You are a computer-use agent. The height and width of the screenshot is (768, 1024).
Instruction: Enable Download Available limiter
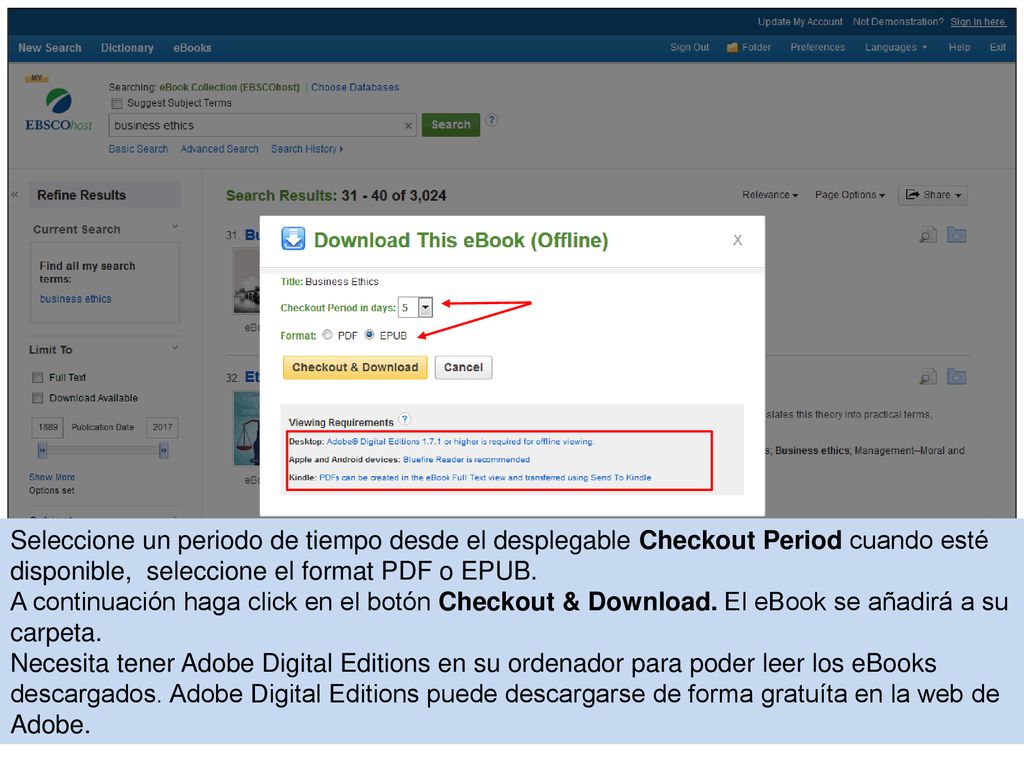pyautogui.click(x=38, y=398)
